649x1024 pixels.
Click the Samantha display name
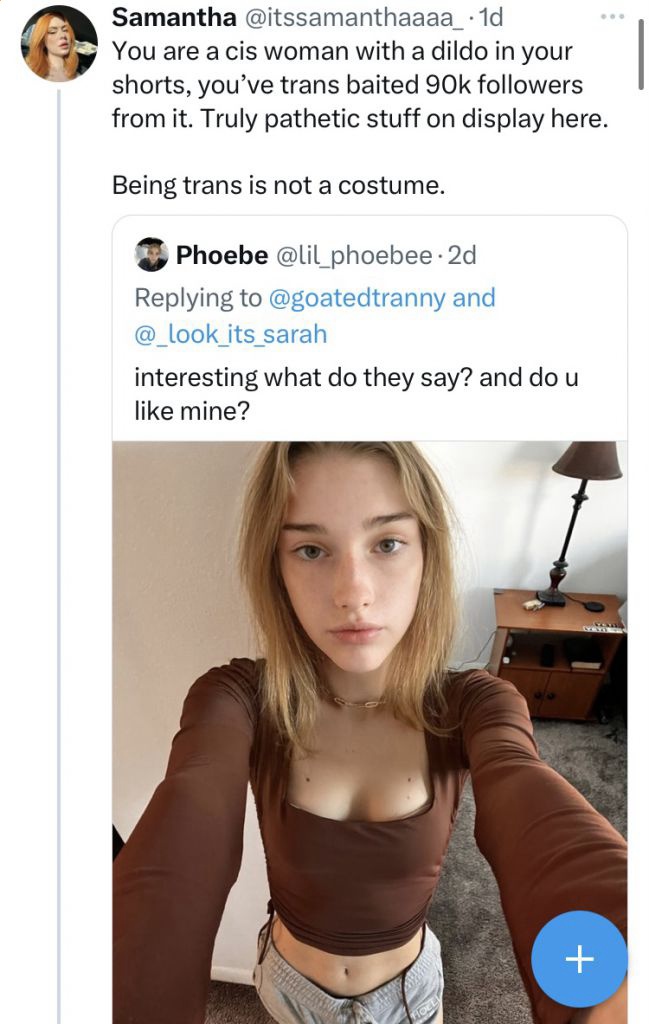click(x=174, y=17)
